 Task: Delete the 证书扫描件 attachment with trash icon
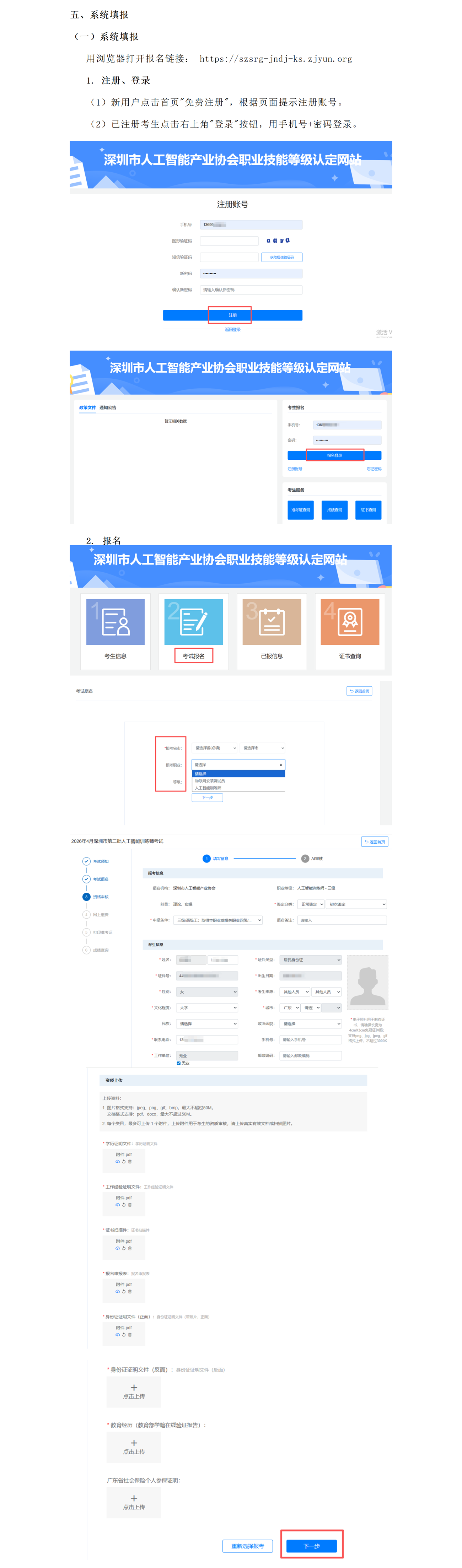pyautogui.click(x=130, y=1248)
